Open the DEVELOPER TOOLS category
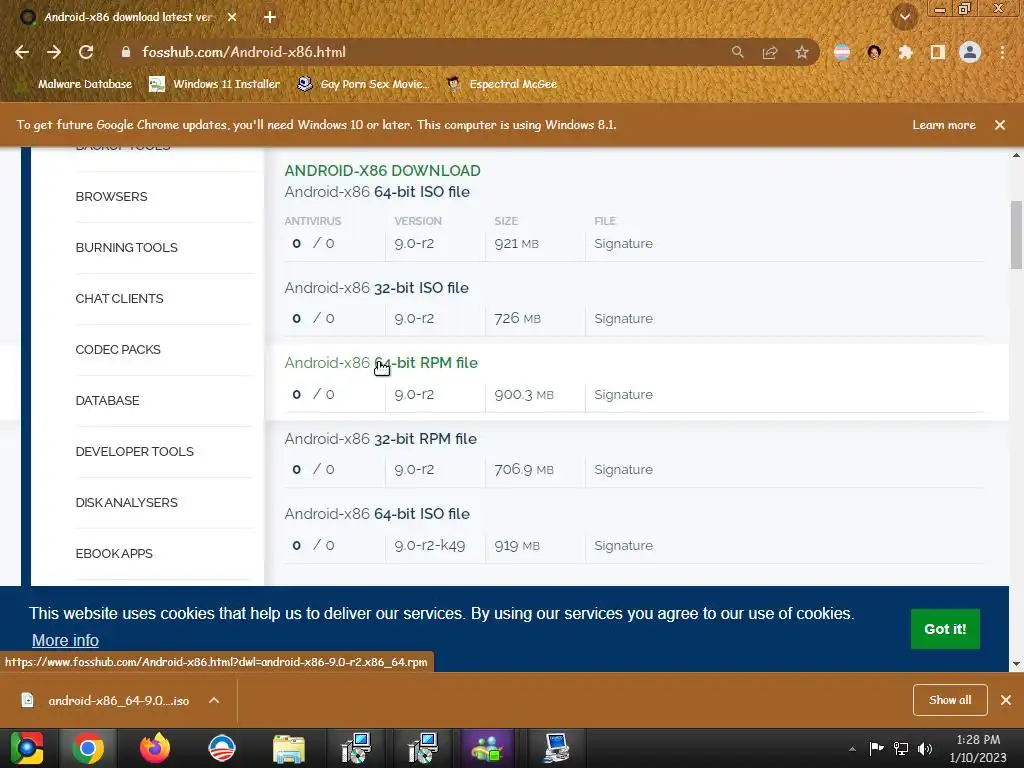This screenshot has width=1024, height=768. click(135, 451)
